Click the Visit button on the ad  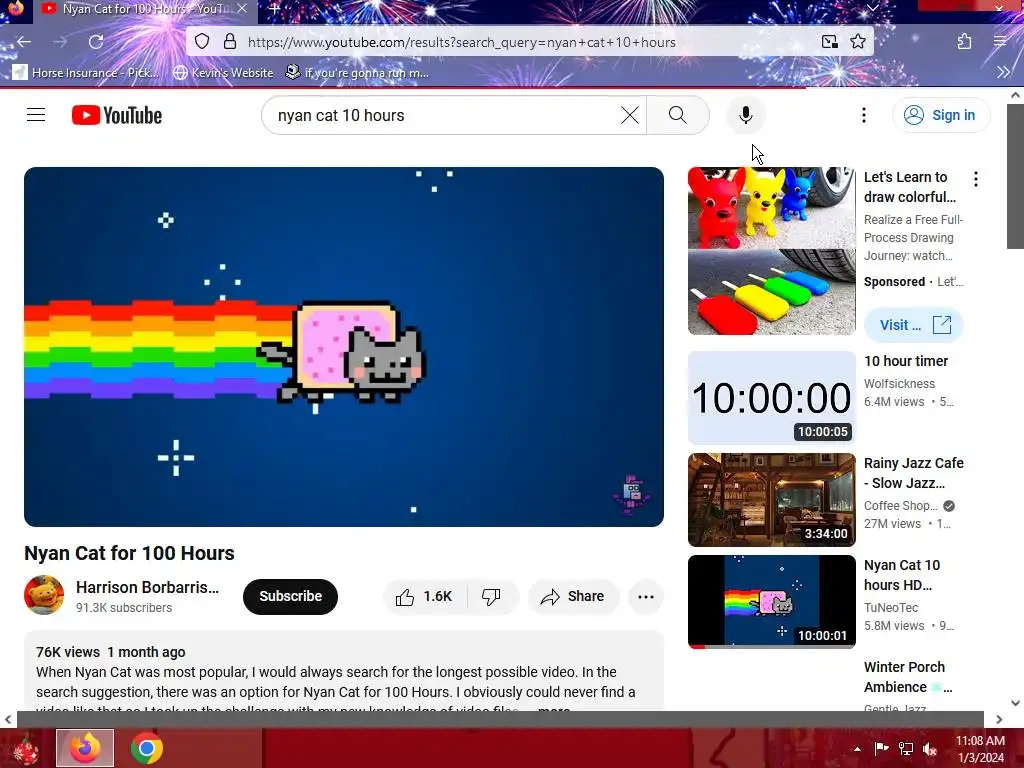point(914,325)
